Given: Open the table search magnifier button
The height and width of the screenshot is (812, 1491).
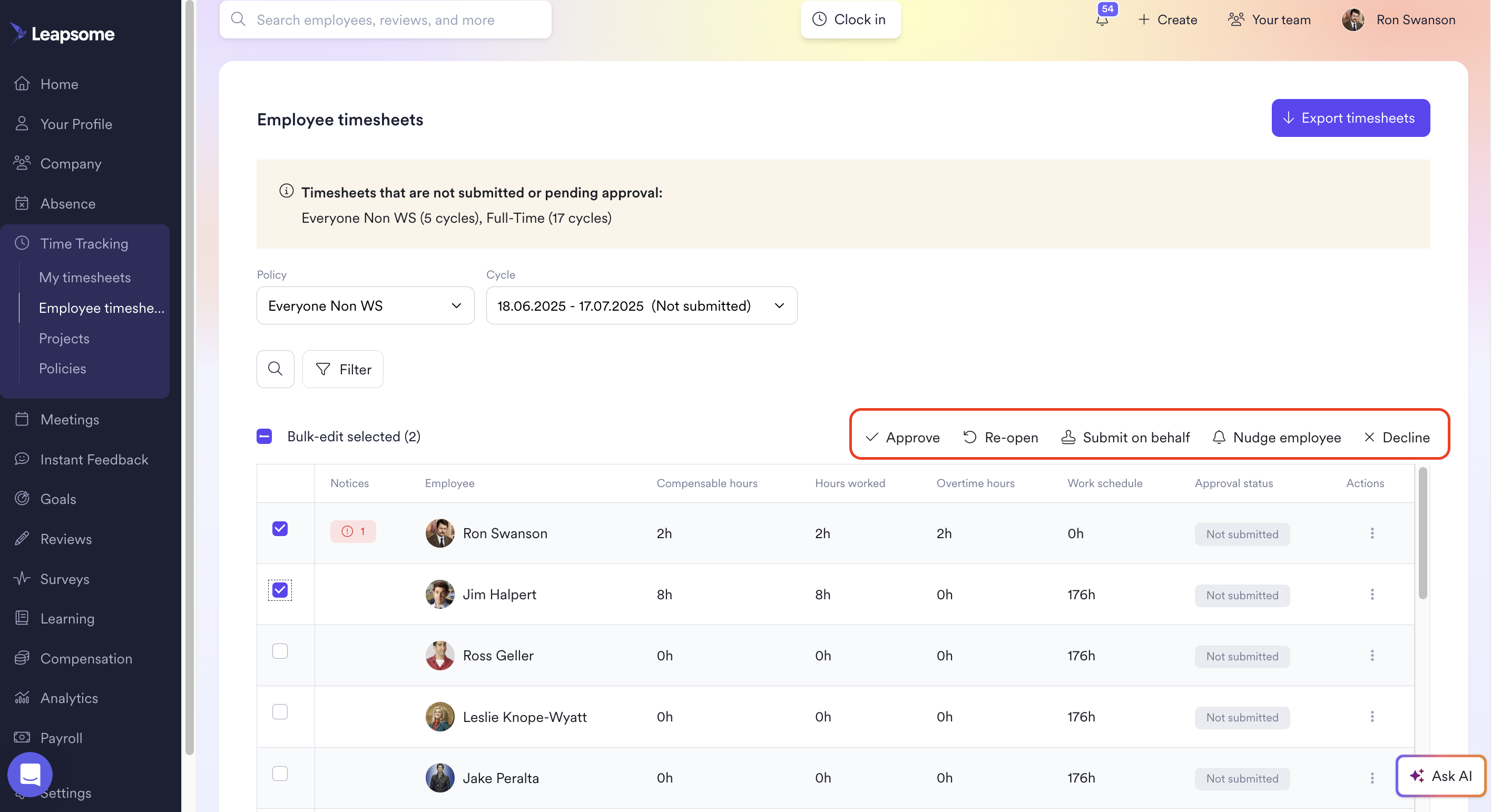Looking at the screenshot, I should [x=276, y=369].
